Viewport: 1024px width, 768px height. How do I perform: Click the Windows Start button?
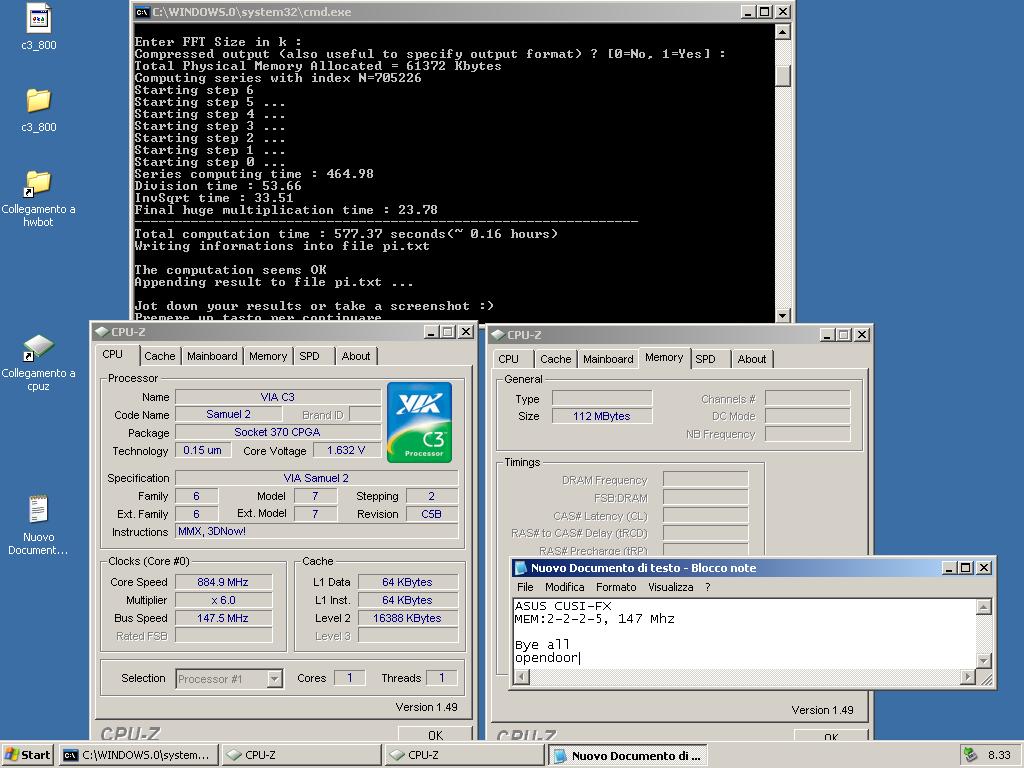point(27,755)
